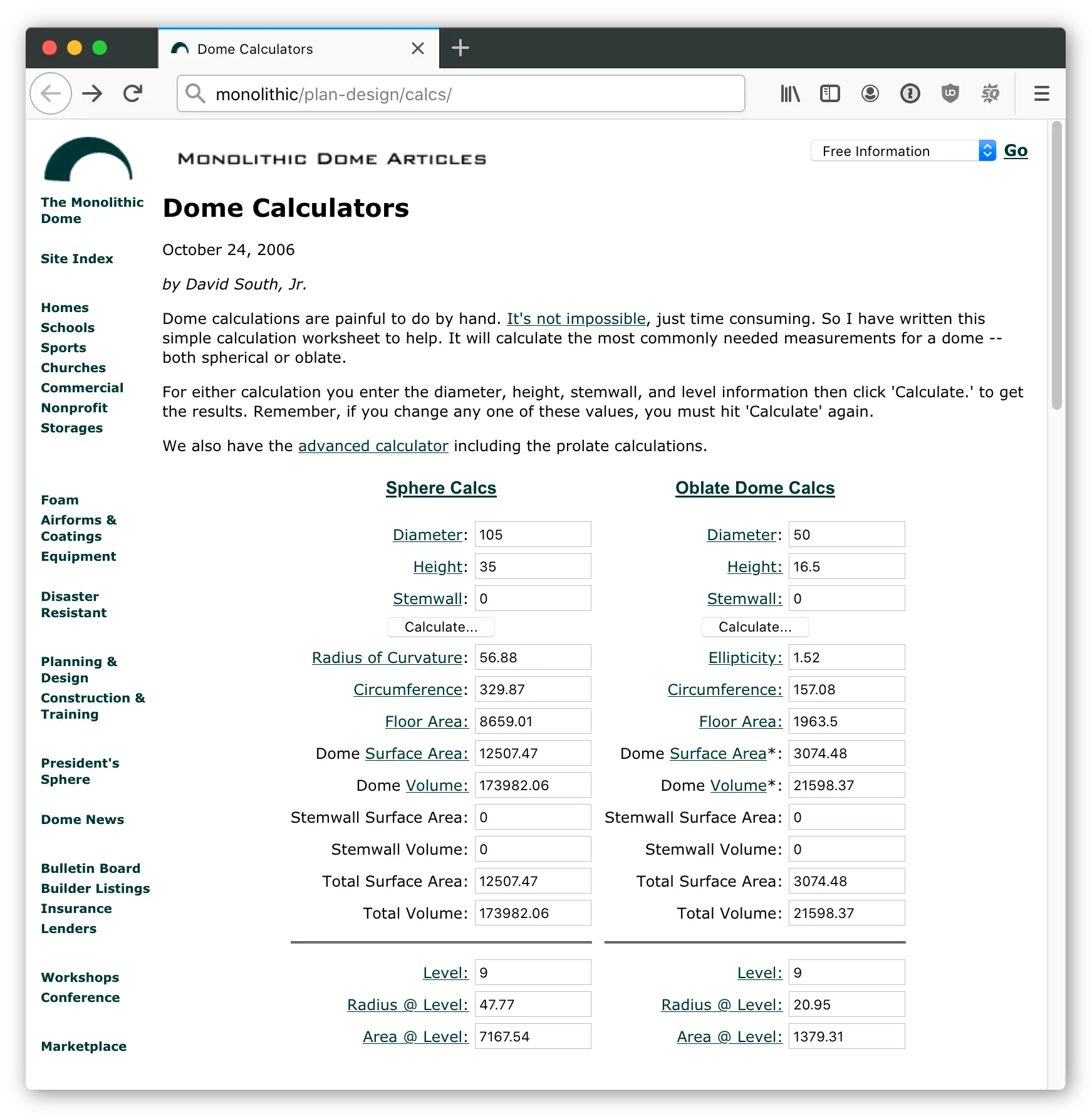This screenshot has height=1116, width=1092.
Task: Click the Oblate Diameter field showing 50
Action: [846, 535]
